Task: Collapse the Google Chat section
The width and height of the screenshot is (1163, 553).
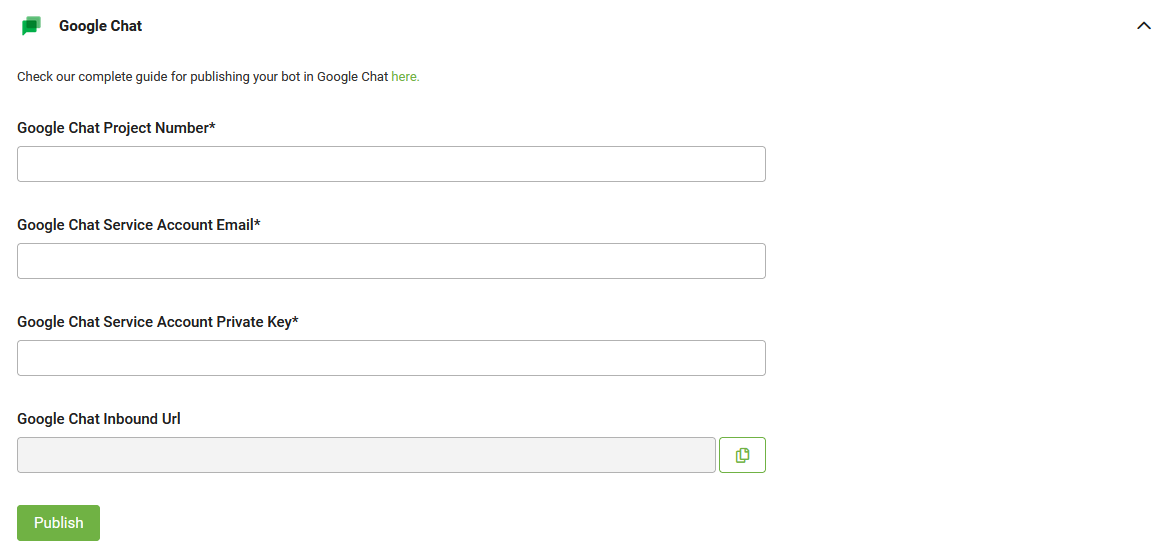Action: [1144, 26]
